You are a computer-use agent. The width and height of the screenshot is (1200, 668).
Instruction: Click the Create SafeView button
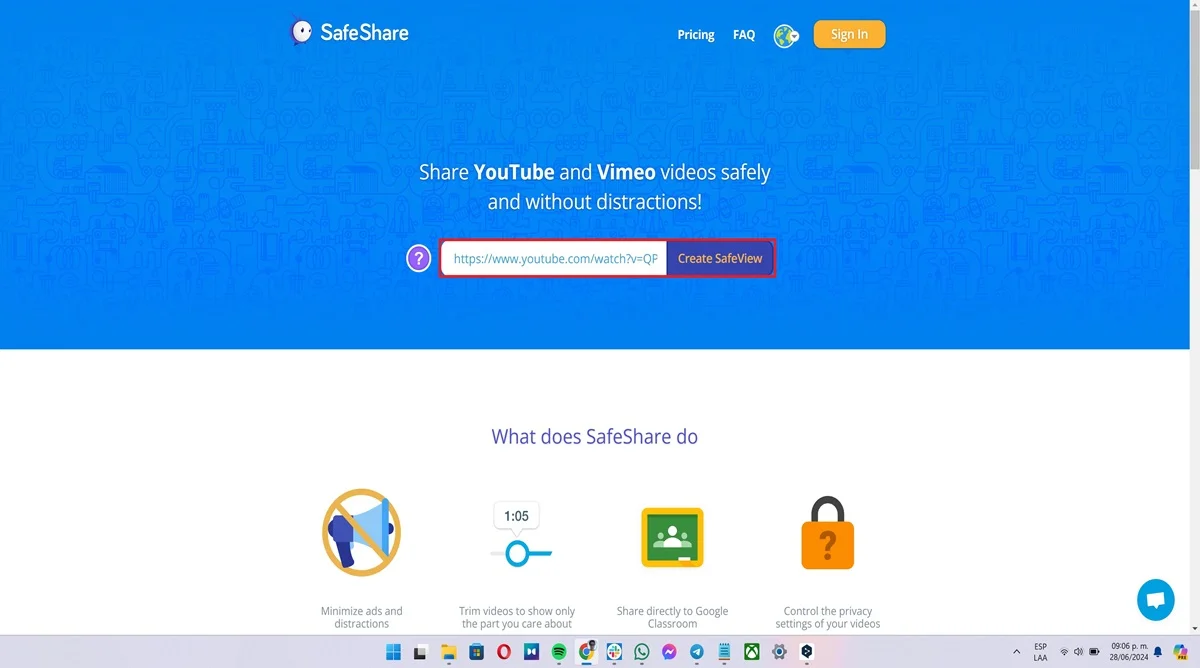pyautogui.click(x=720, y=258)
